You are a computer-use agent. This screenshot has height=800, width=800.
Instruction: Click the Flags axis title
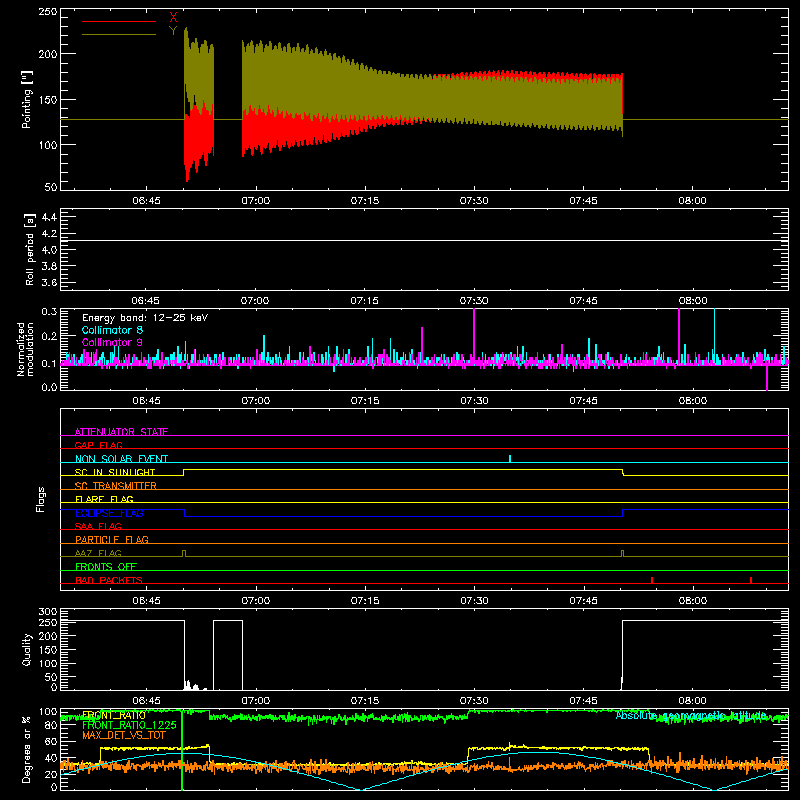click(x=40, y=499)
